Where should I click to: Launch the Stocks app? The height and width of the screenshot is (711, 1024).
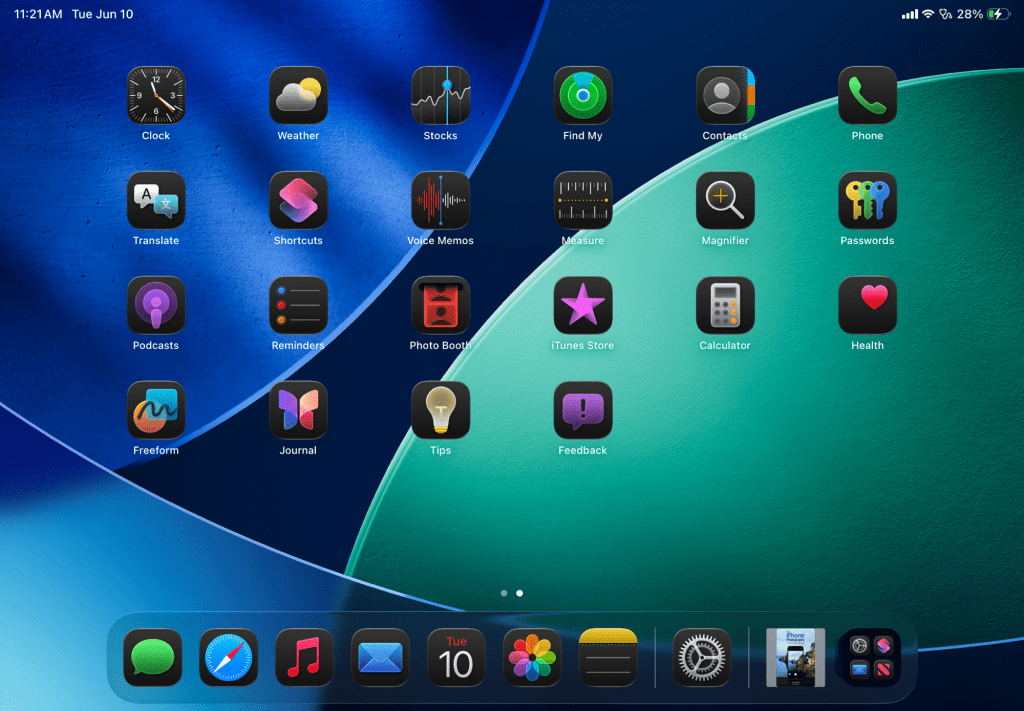(440, 95)
